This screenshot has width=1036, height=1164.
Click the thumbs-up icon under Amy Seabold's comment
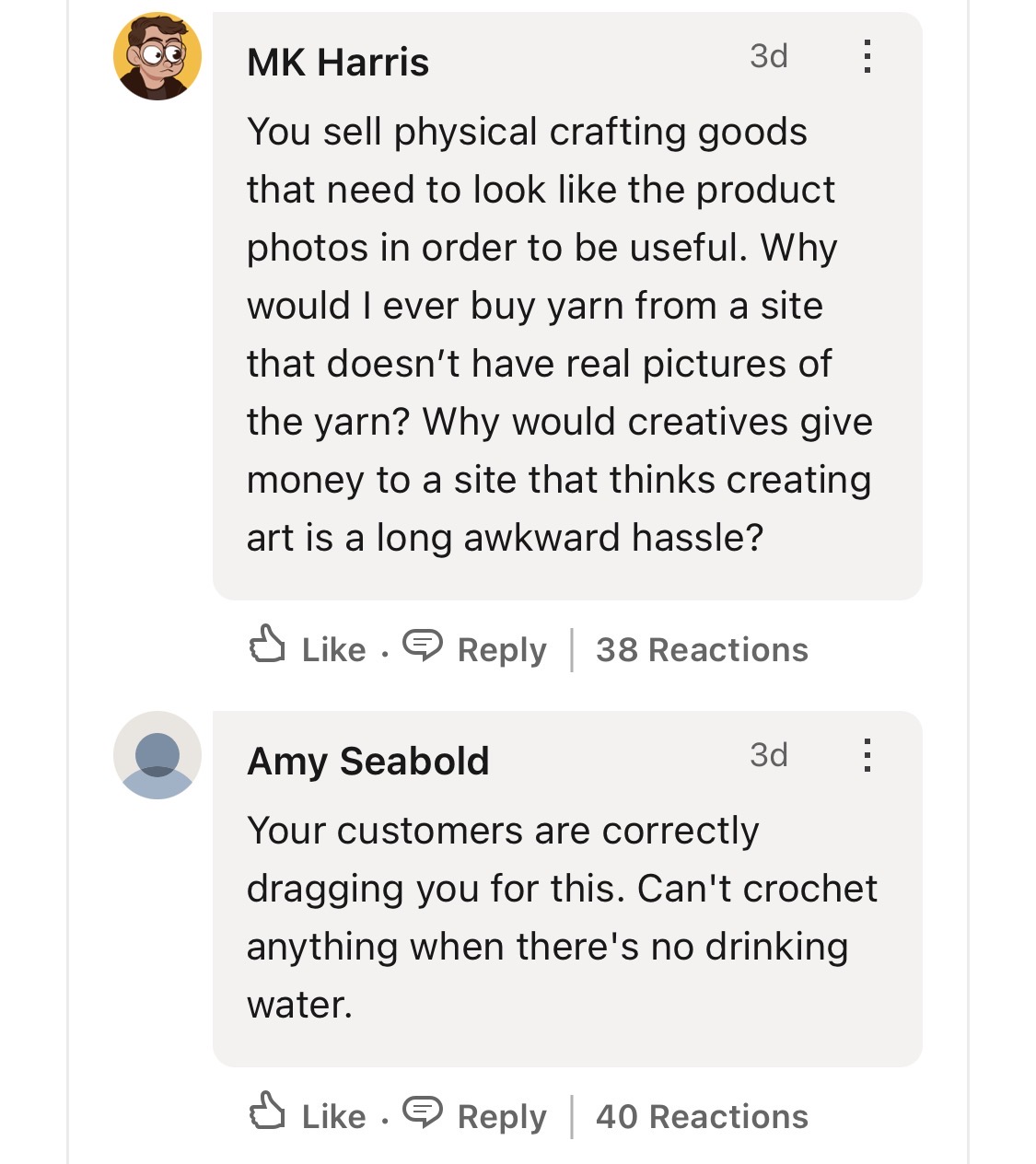[267, 1111]
